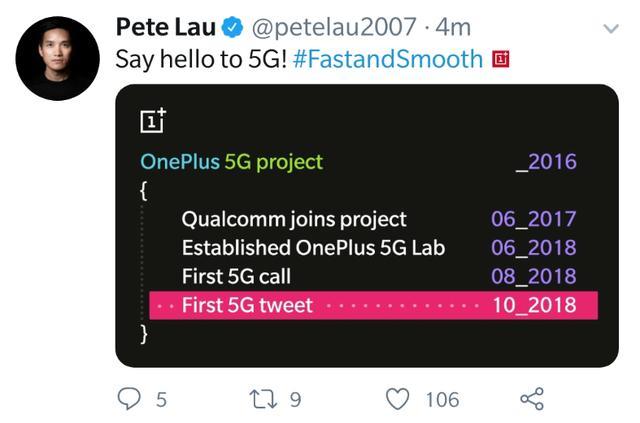The width and height of the screenshot is (640, 423).
Task: Open the #FastandSmooth hashtag
Action: click(389, 59)
